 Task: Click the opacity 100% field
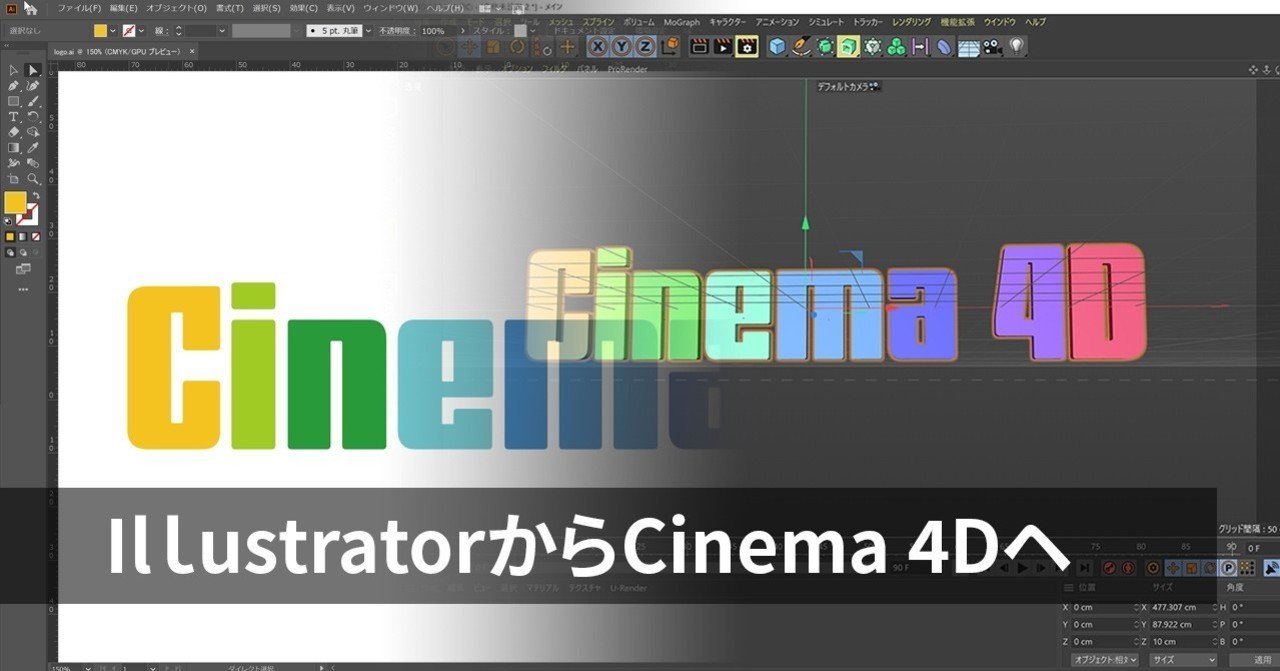pyautogui.click(x=438, y=31)
